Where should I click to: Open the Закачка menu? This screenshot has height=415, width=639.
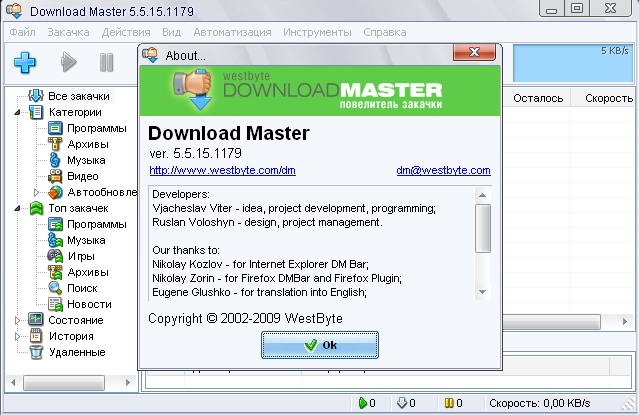pyautogui.click(x=68, y=32)
